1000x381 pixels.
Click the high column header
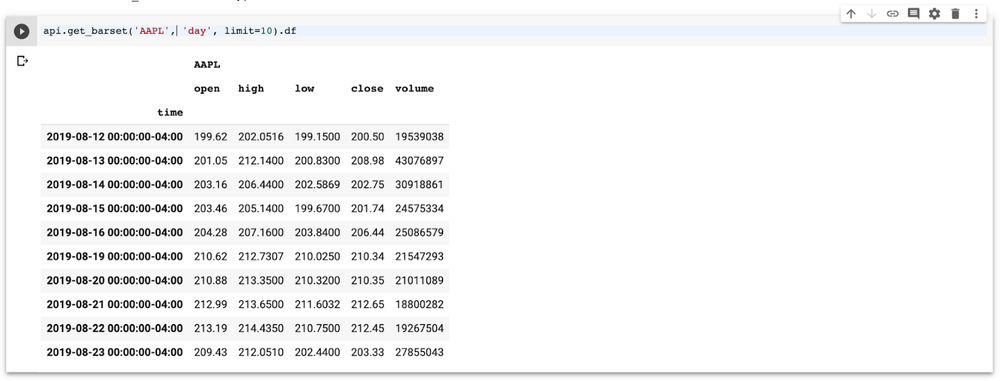click(251, 89)
